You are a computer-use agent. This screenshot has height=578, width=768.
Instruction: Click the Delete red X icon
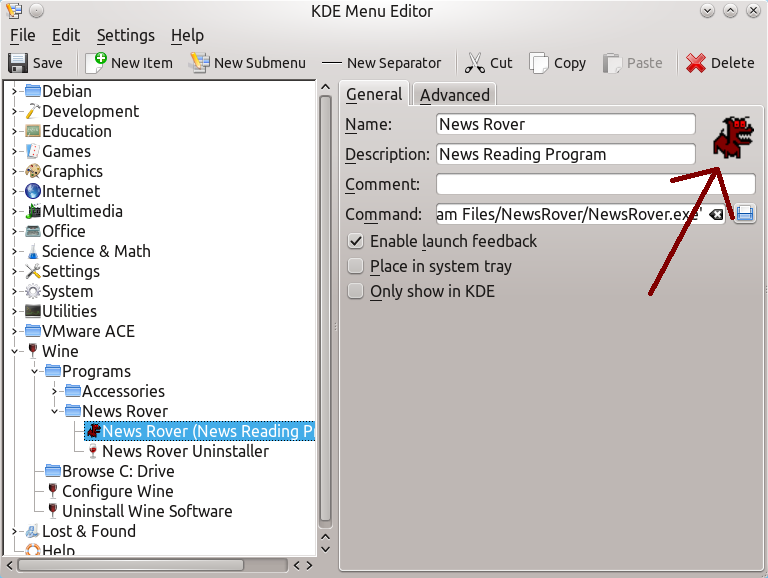(696, 63)
